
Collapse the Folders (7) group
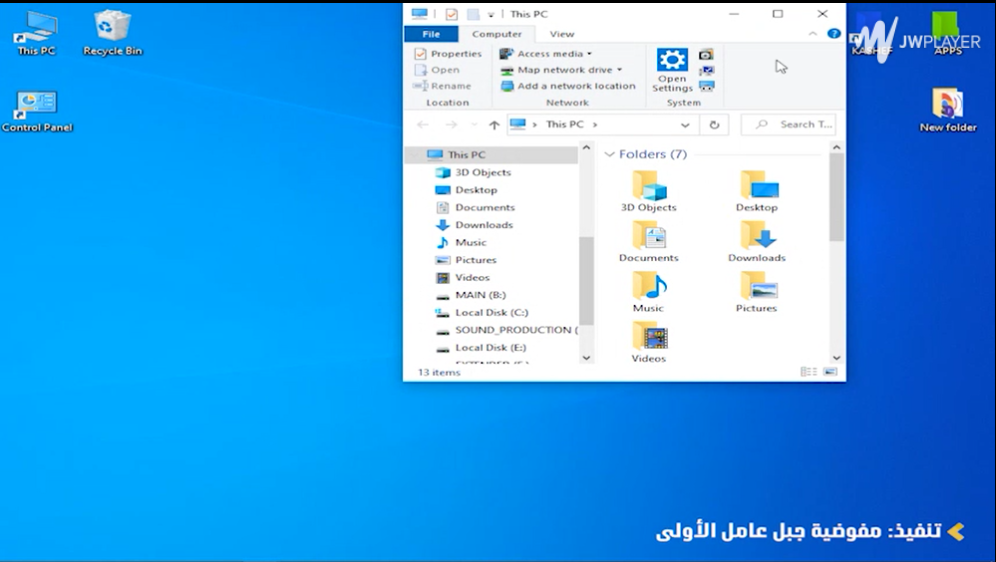[609, 154]
